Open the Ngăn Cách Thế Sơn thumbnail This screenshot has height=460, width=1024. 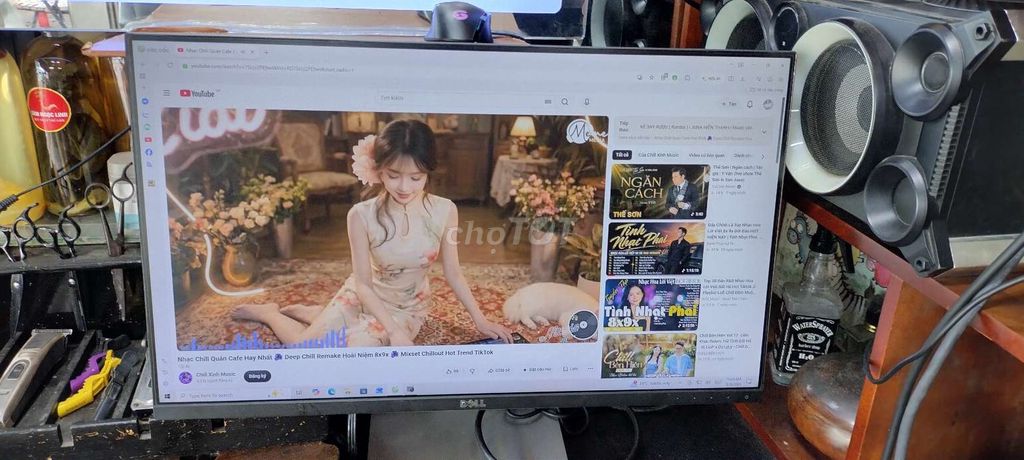[x=659, y=192]
